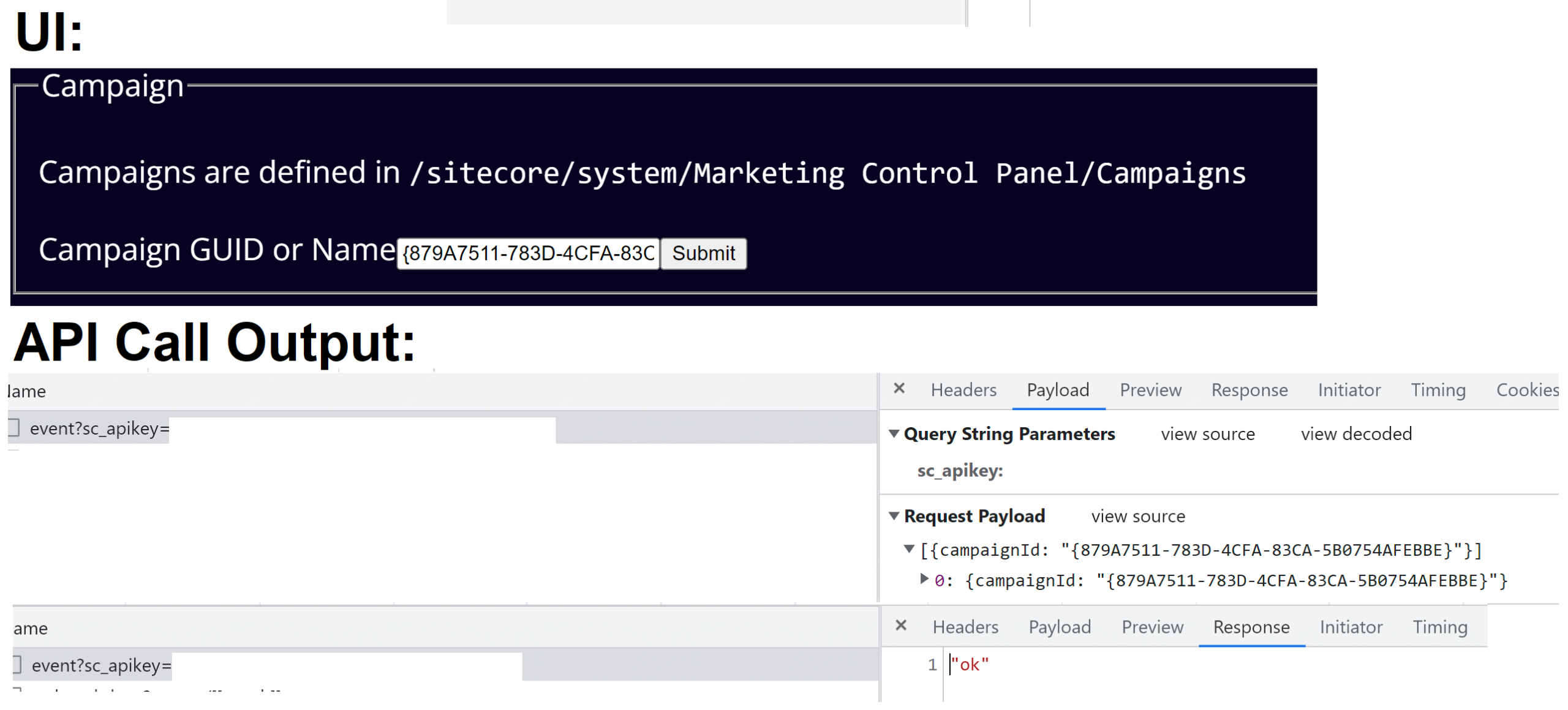This screenshot has width=1568, height=710.
Task: Click view source for query string parameters
Action: (1207, 434)
